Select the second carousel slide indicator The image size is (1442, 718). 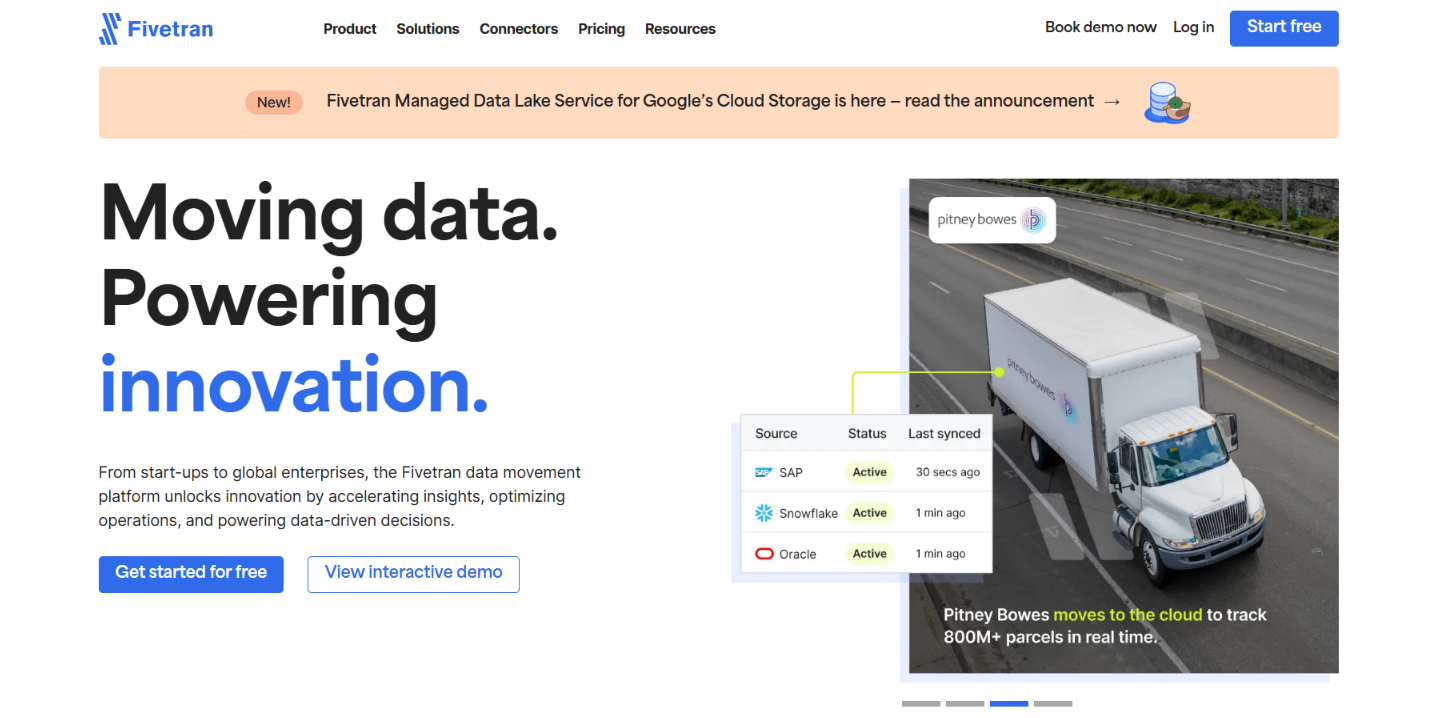tap(965, 704)
